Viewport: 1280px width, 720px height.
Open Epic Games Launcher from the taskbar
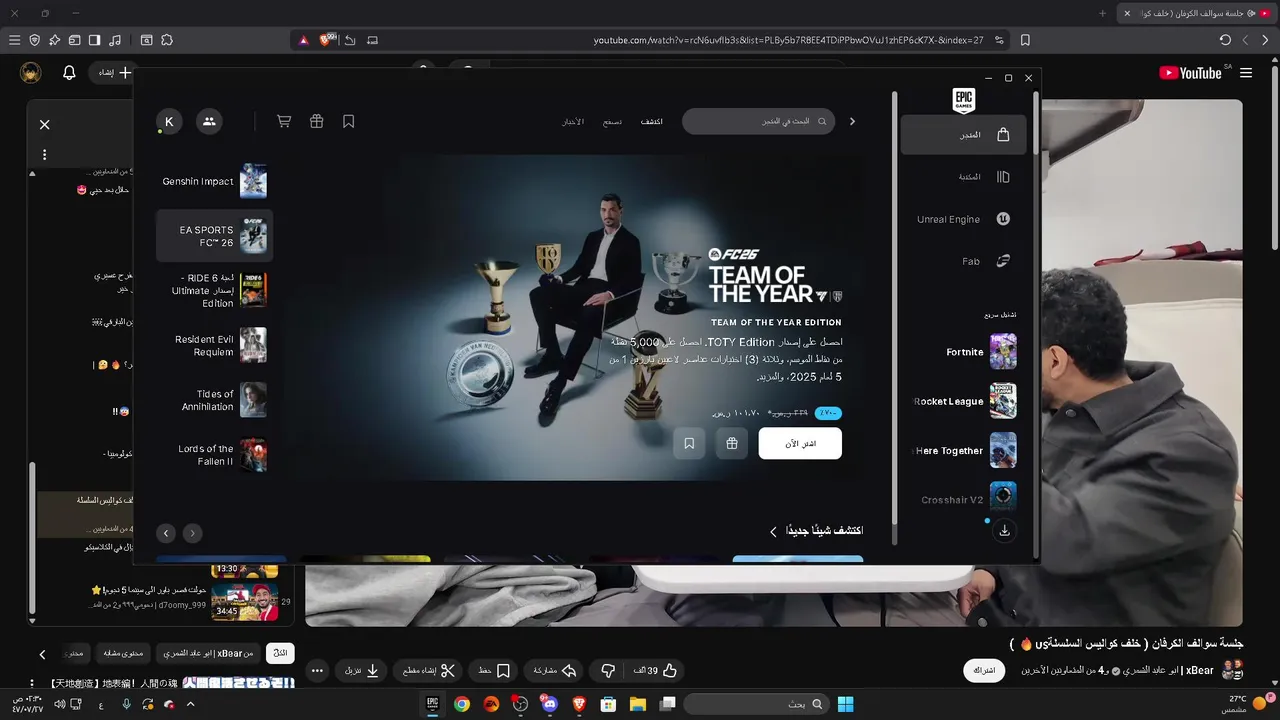tap(433, 704)
